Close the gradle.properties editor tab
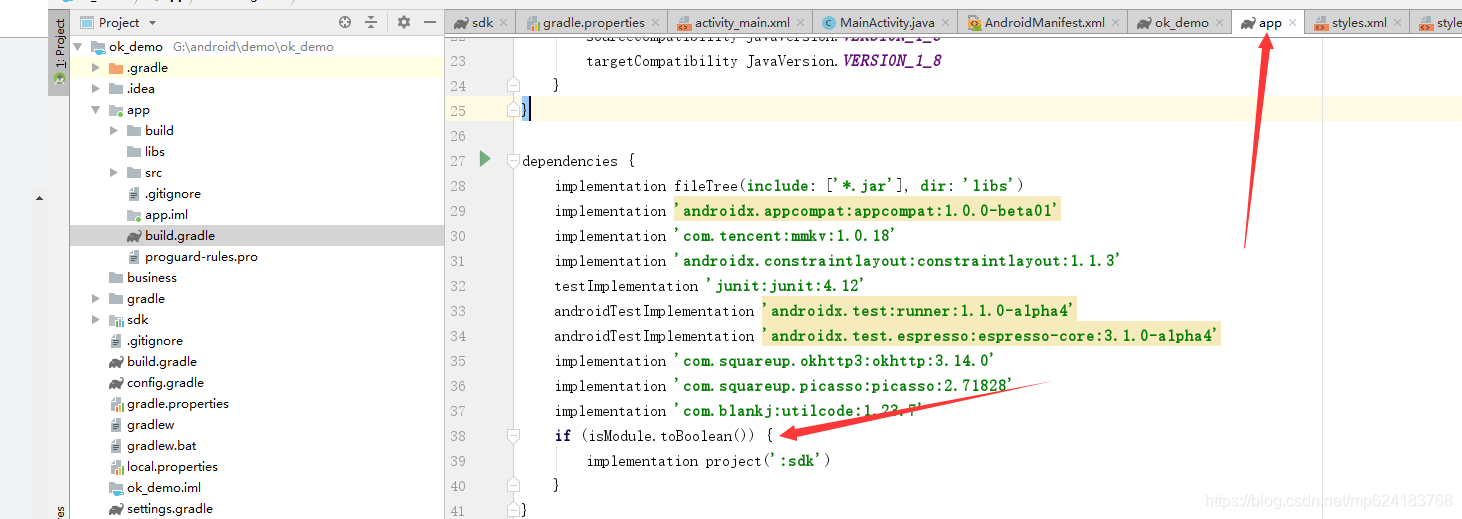This screenshot has height=519, width=1462. (655, 22)
